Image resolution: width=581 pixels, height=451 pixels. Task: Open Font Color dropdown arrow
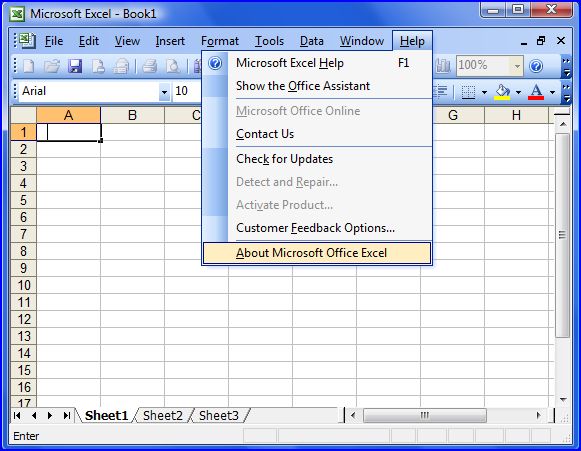tap(552, 92)
